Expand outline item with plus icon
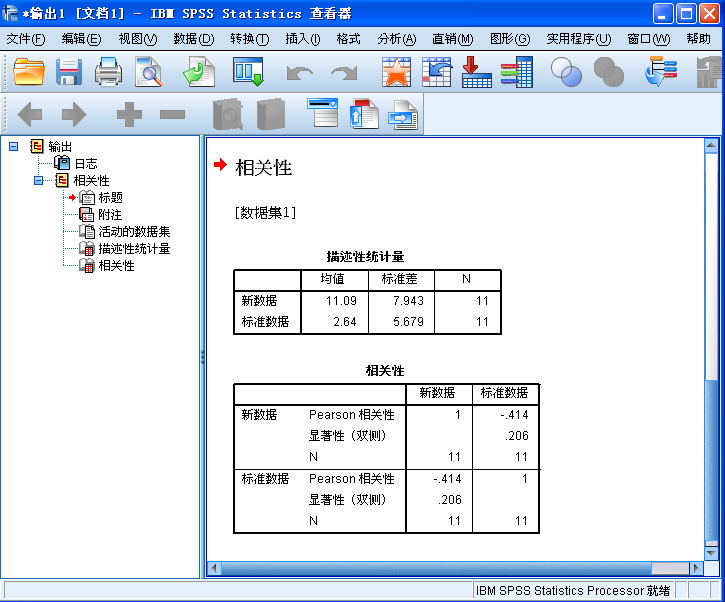The width and height of the screenshot is (725, 602). pos(129,114)
